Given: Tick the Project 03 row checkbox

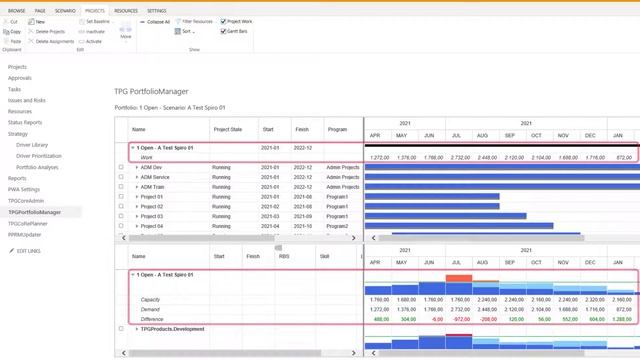Looking at the screenshot, I should click(x=121, y=216).
